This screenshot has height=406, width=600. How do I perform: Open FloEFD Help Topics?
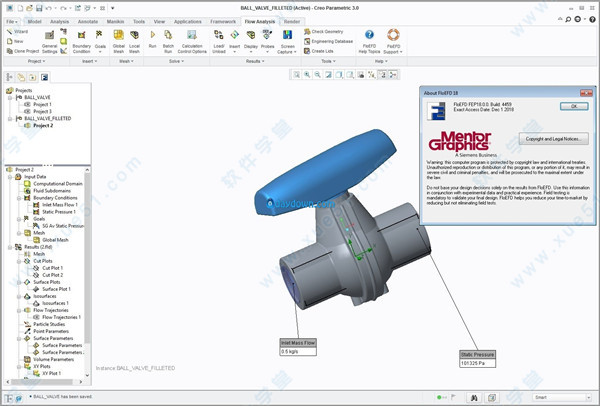[x=371, y=38]
